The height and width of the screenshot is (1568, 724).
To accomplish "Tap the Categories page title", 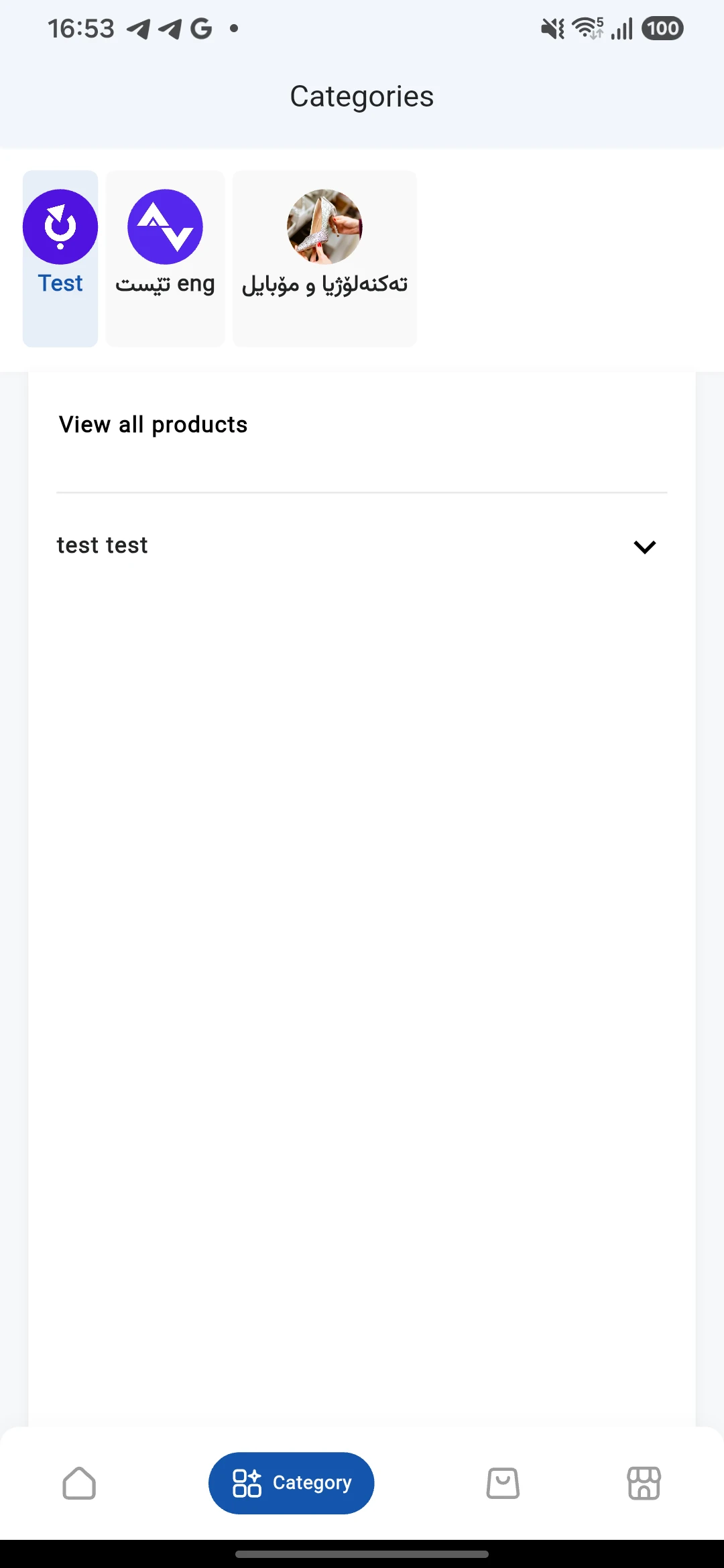I will [x=362, y=96].
